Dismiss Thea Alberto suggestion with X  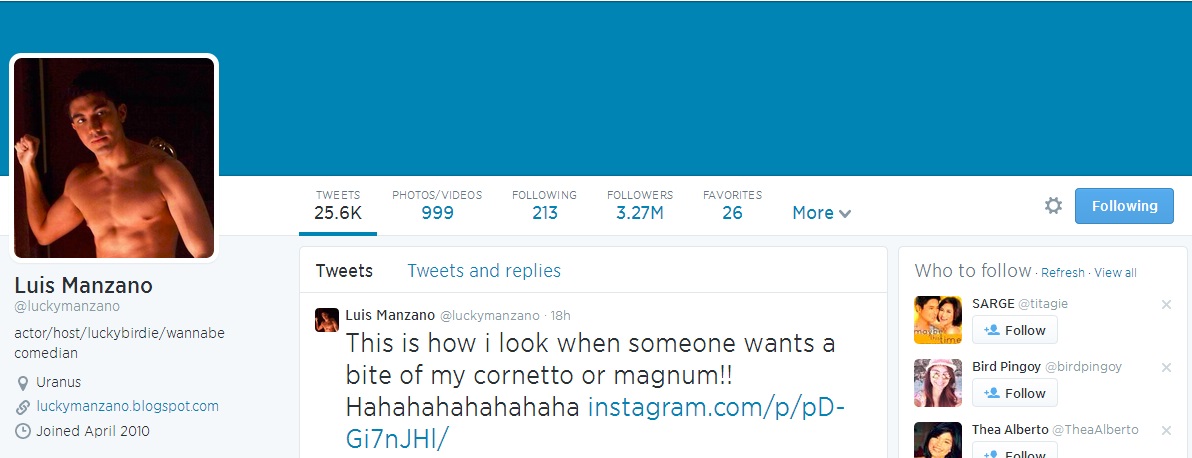click(1166, 431)
